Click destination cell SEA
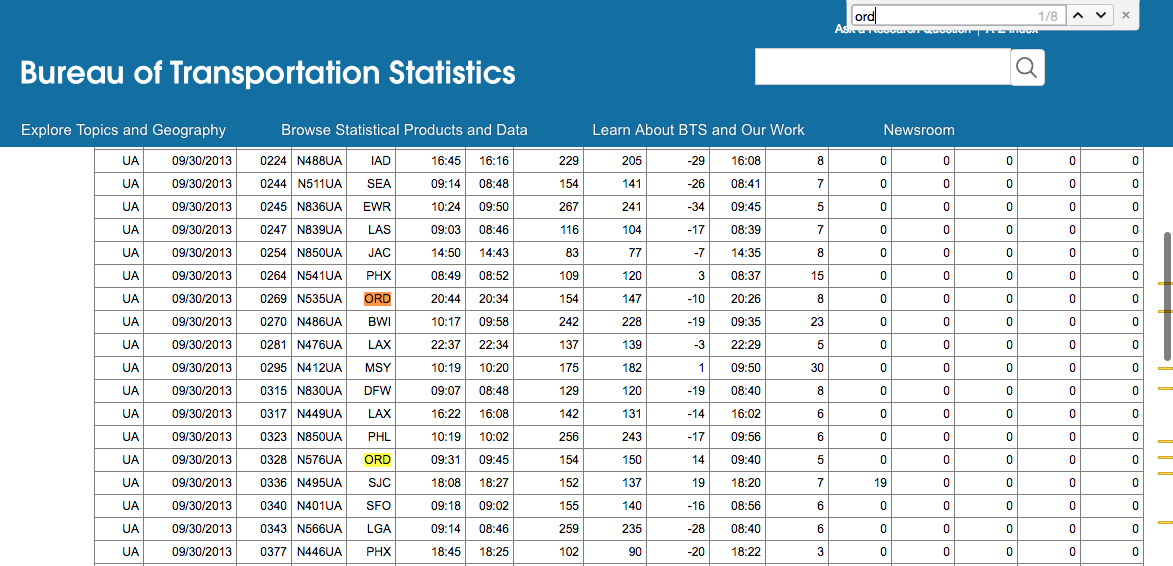Viewport: 1173px width, 566px height. [x=379, y=184]
